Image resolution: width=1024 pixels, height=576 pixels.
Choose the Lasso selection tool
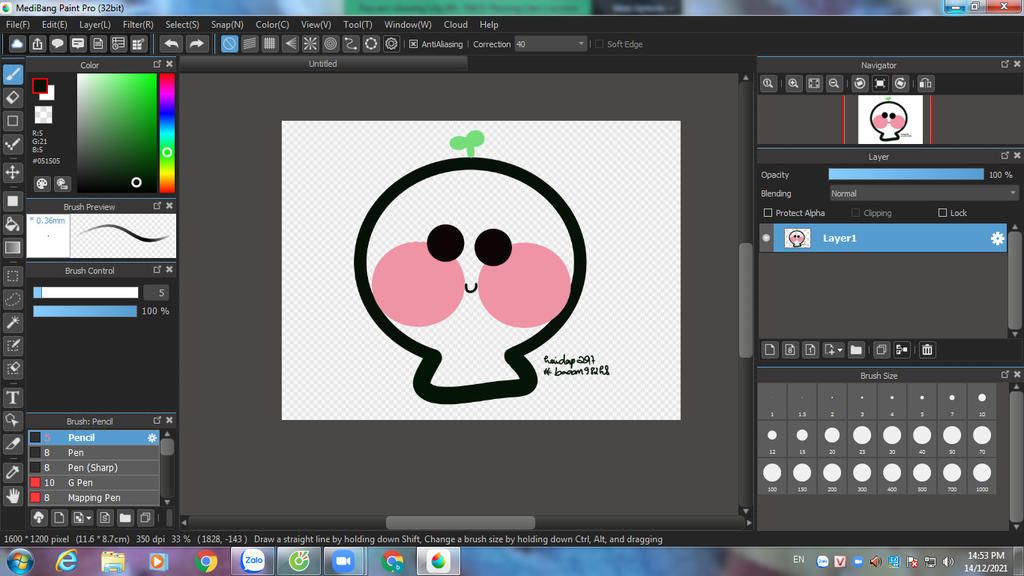(13, 300)
